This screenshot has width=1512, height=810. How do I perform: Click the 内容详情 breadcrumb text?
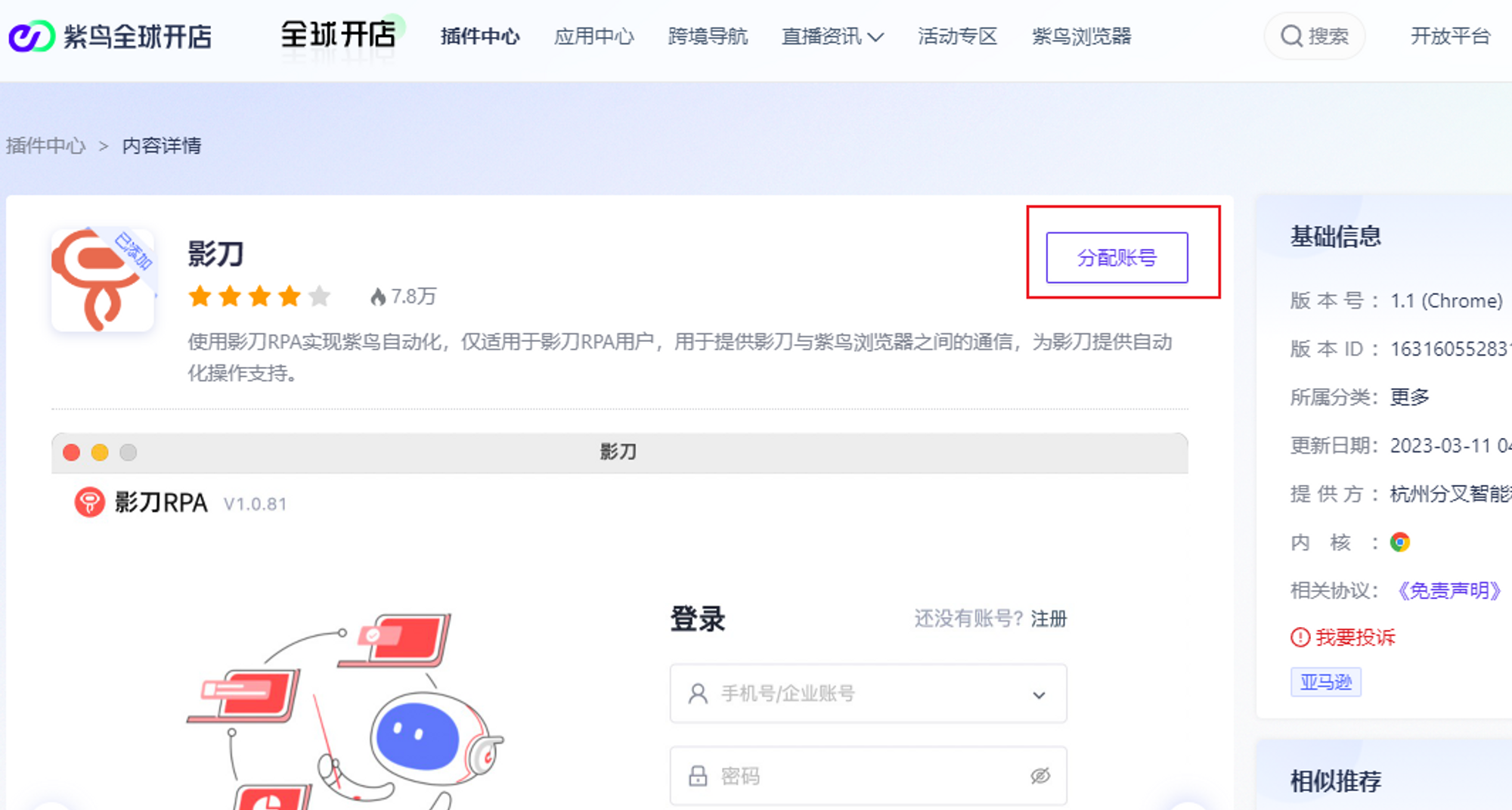162,145
